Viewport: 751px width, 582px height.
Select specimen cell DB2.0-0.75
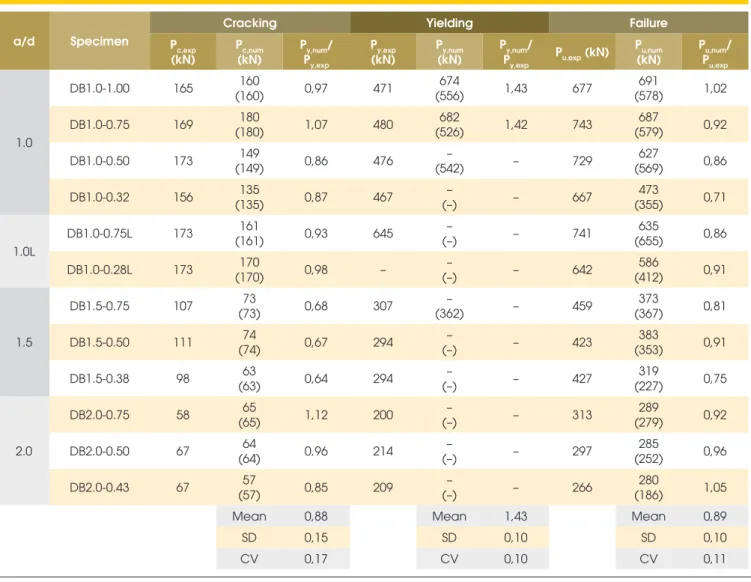click(x=99, y=415)
